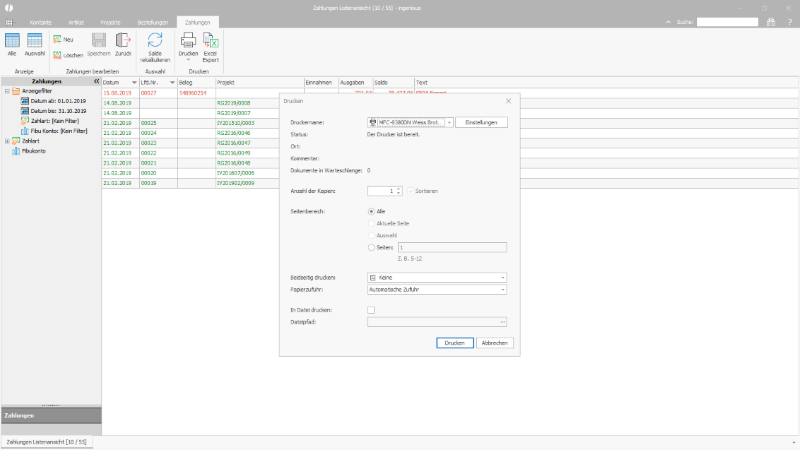The height and width of the screenshot is (450, 800).
Task: Open the Papierzufuhr dropdown
Action: coord(503,289)
